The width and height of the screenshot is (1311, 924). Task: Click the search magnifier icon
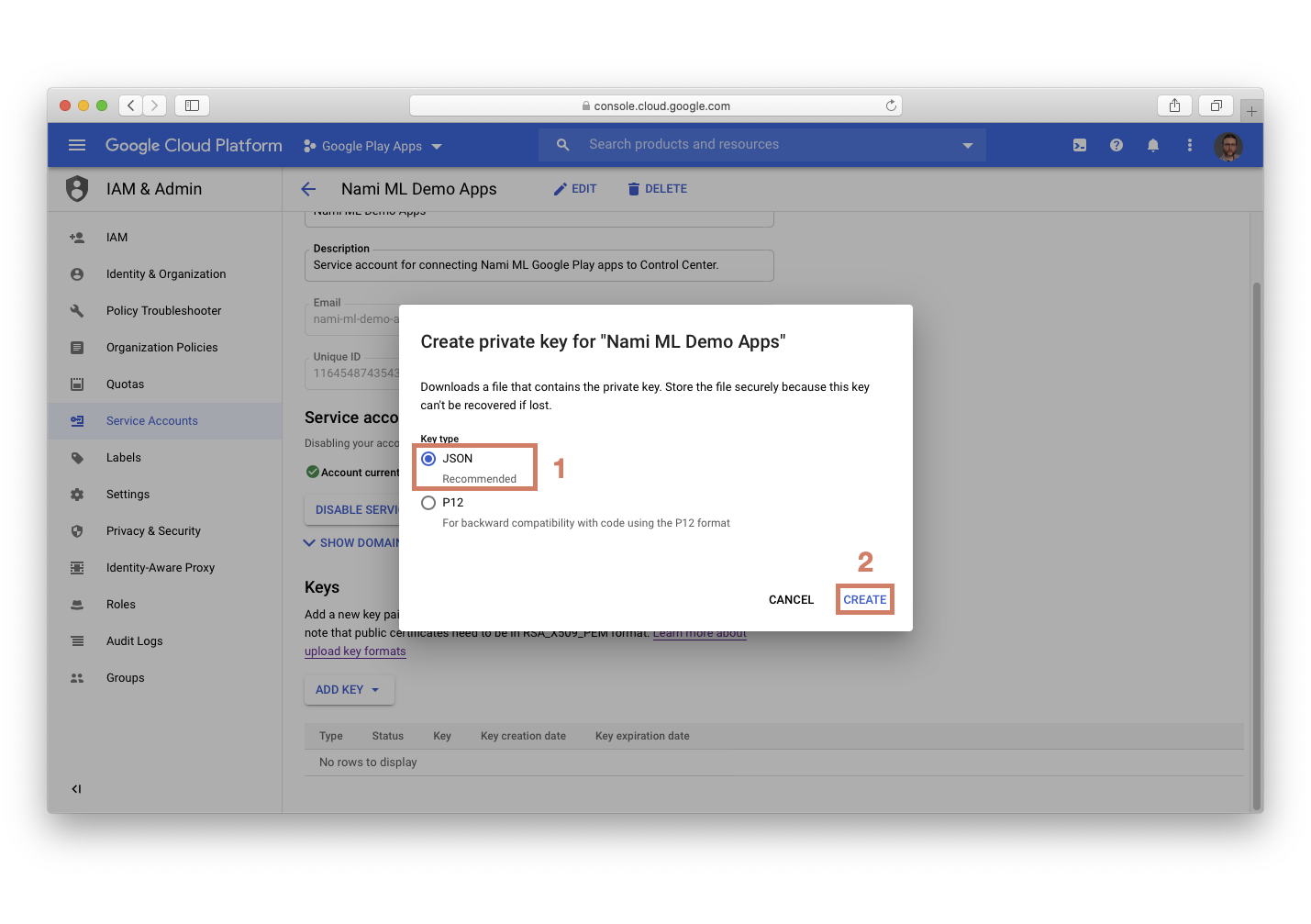pos(563,145)
